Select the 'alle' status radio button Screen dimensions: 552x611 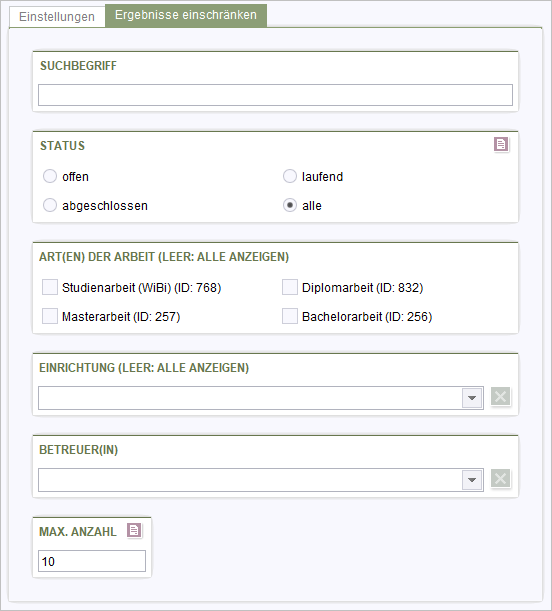point(290,205)
